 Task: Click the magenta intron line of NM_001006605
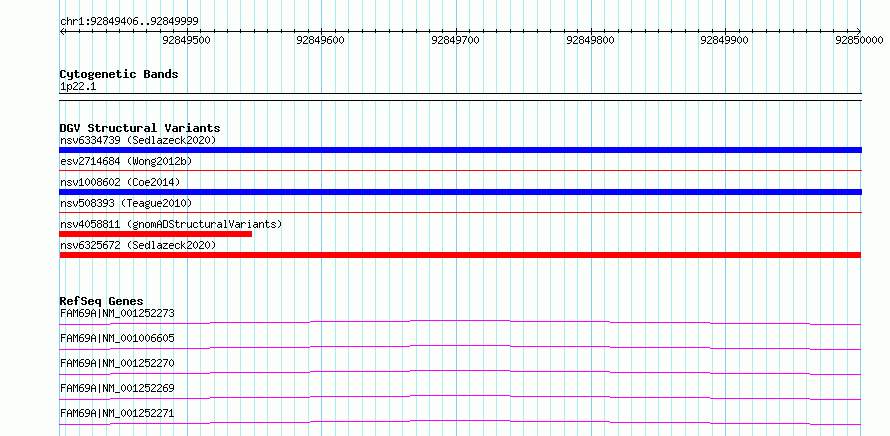coord(460,346)
